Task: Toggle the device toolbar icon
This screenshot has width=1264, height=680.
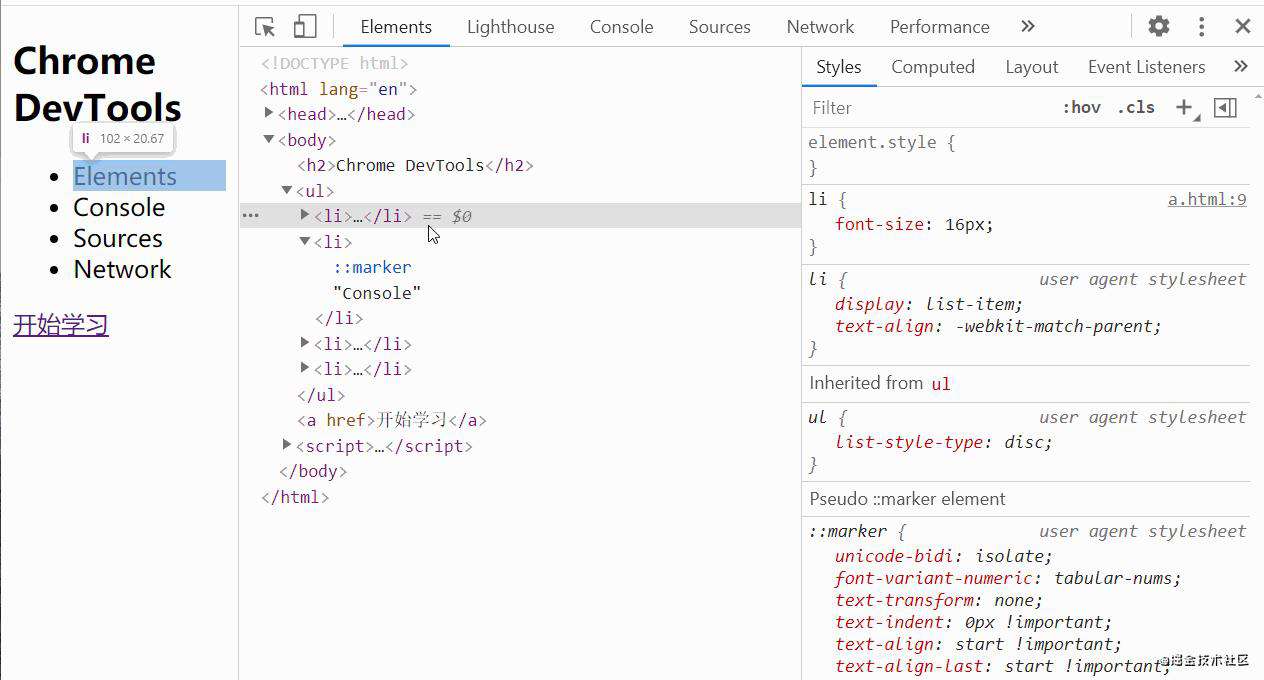Action: coord(305,27)
